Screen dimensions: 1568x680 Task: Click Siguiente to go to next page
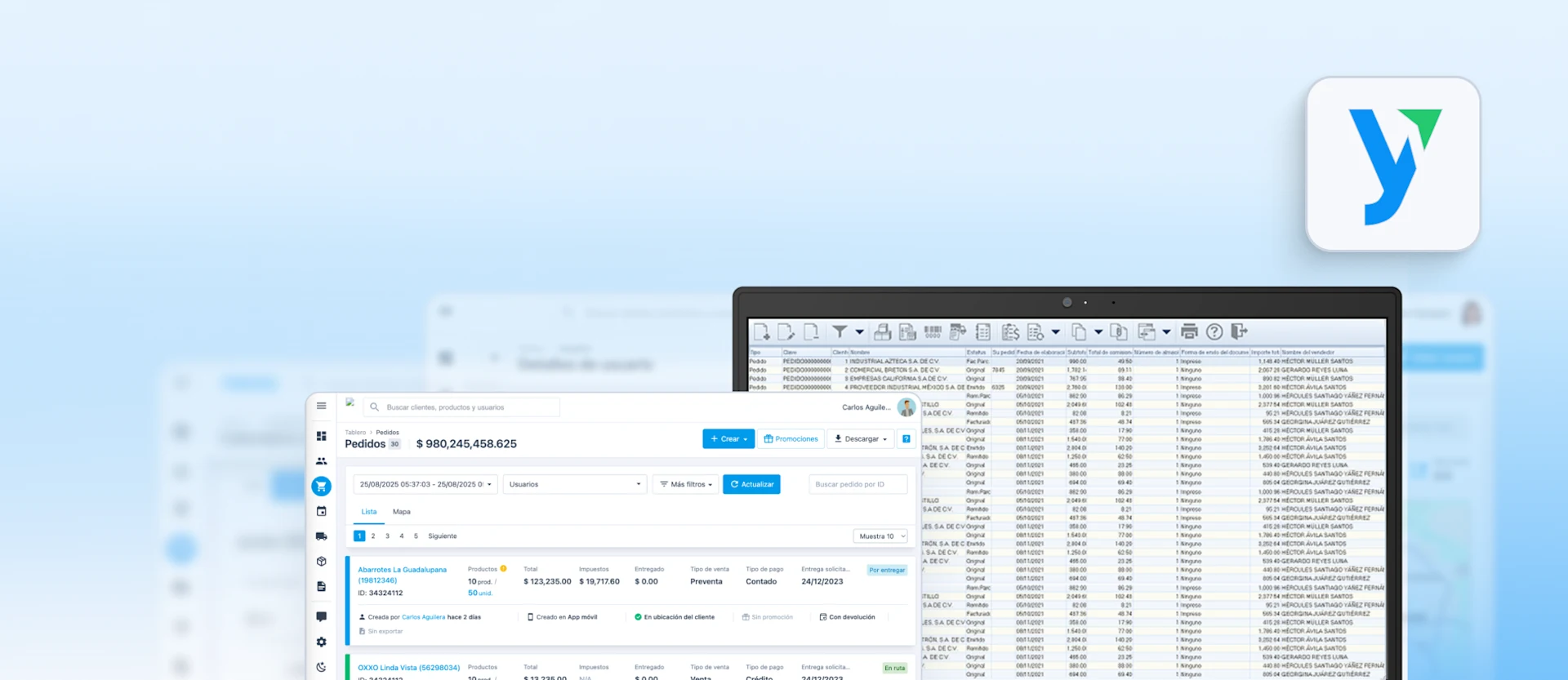tap(443, 536)
